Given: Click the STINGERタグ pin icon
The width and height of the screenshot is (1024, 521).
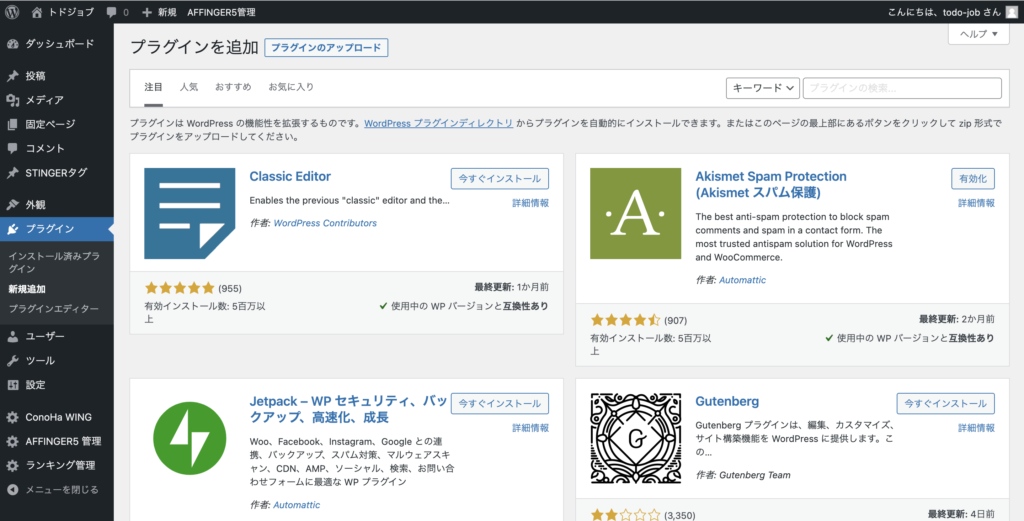Looking at the screenshot, I should pos(12,173).
